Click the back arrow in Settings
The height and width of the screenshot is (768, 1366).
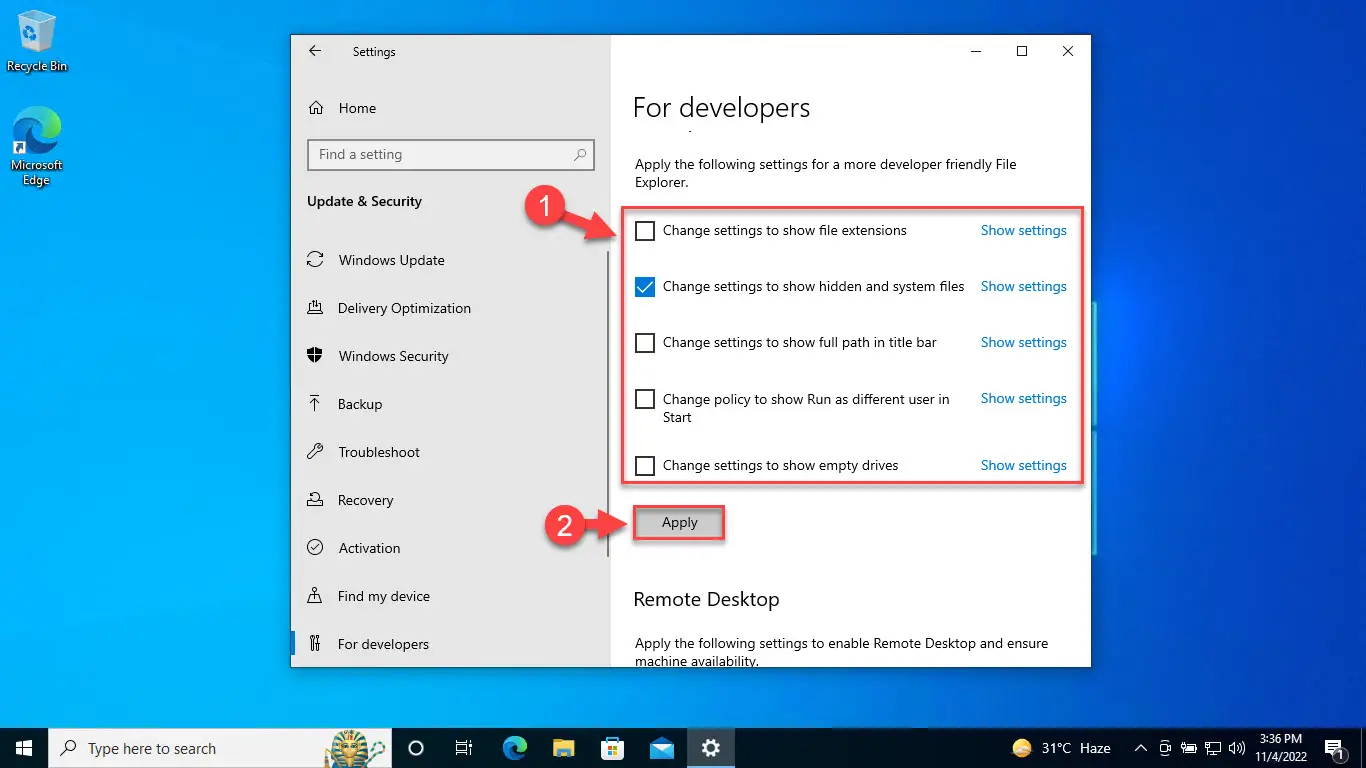click(315, 51)
